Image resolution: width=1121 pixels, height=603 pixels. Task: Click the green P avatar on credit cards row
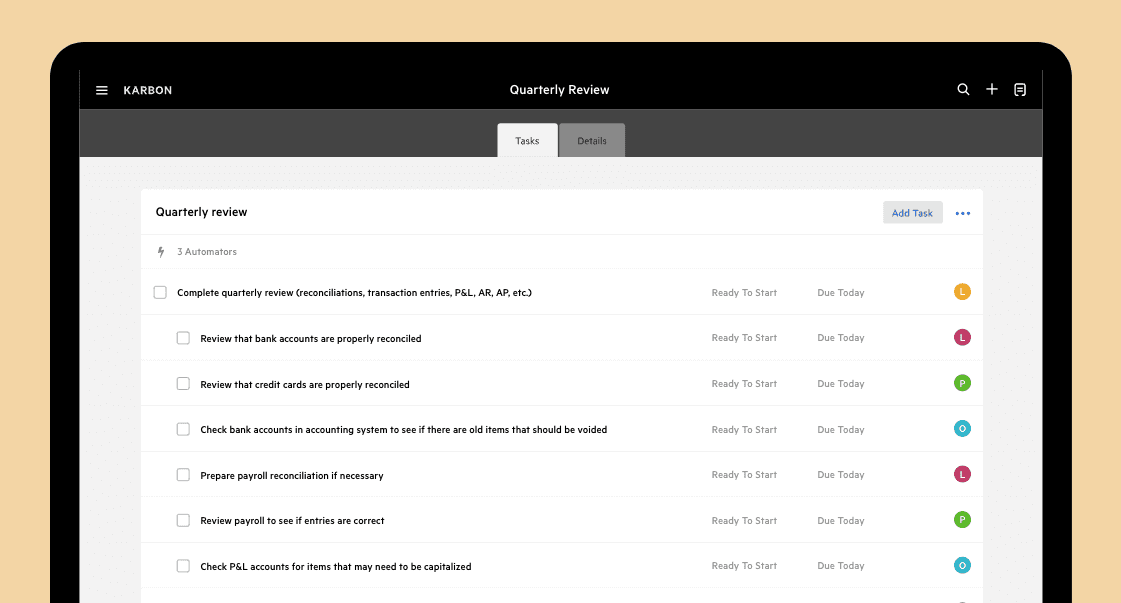pyautogui.click(x=962, y=383)
